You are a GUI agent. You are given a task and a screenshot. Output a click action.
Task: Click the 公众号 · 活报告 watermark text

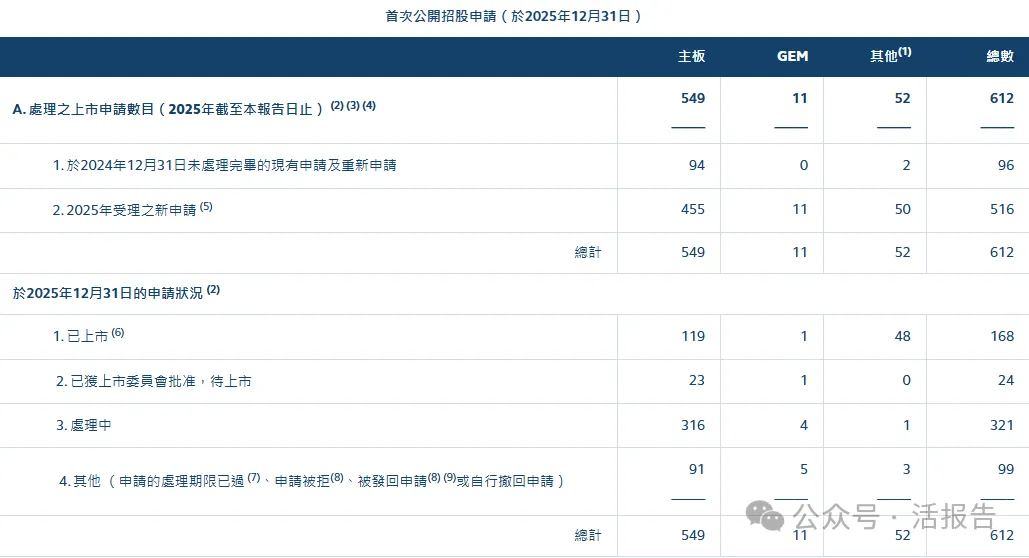point(894,517)
